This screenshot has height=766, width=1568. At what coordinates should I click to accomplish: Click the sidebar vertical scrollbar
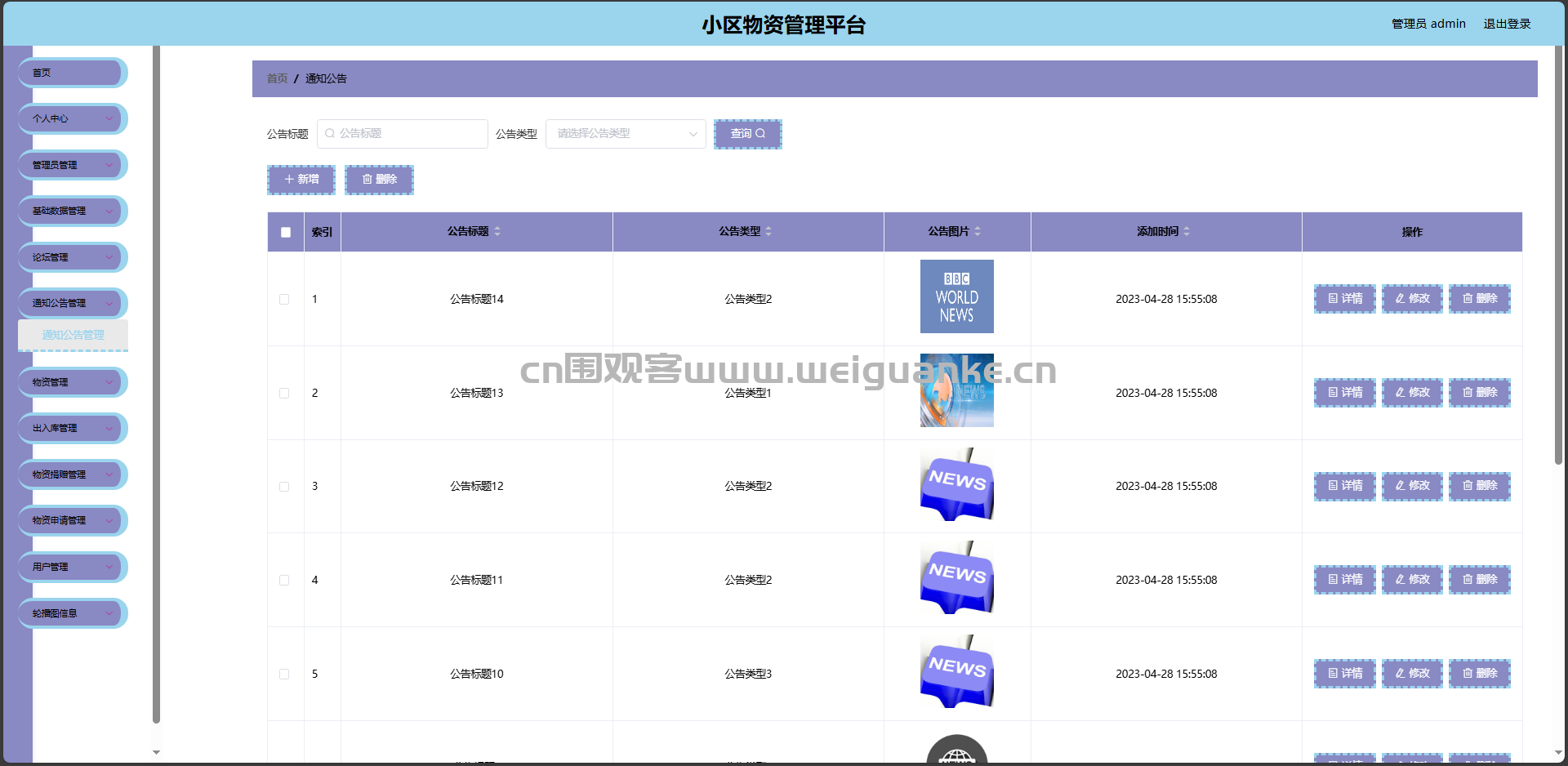(x=156, y=384)
